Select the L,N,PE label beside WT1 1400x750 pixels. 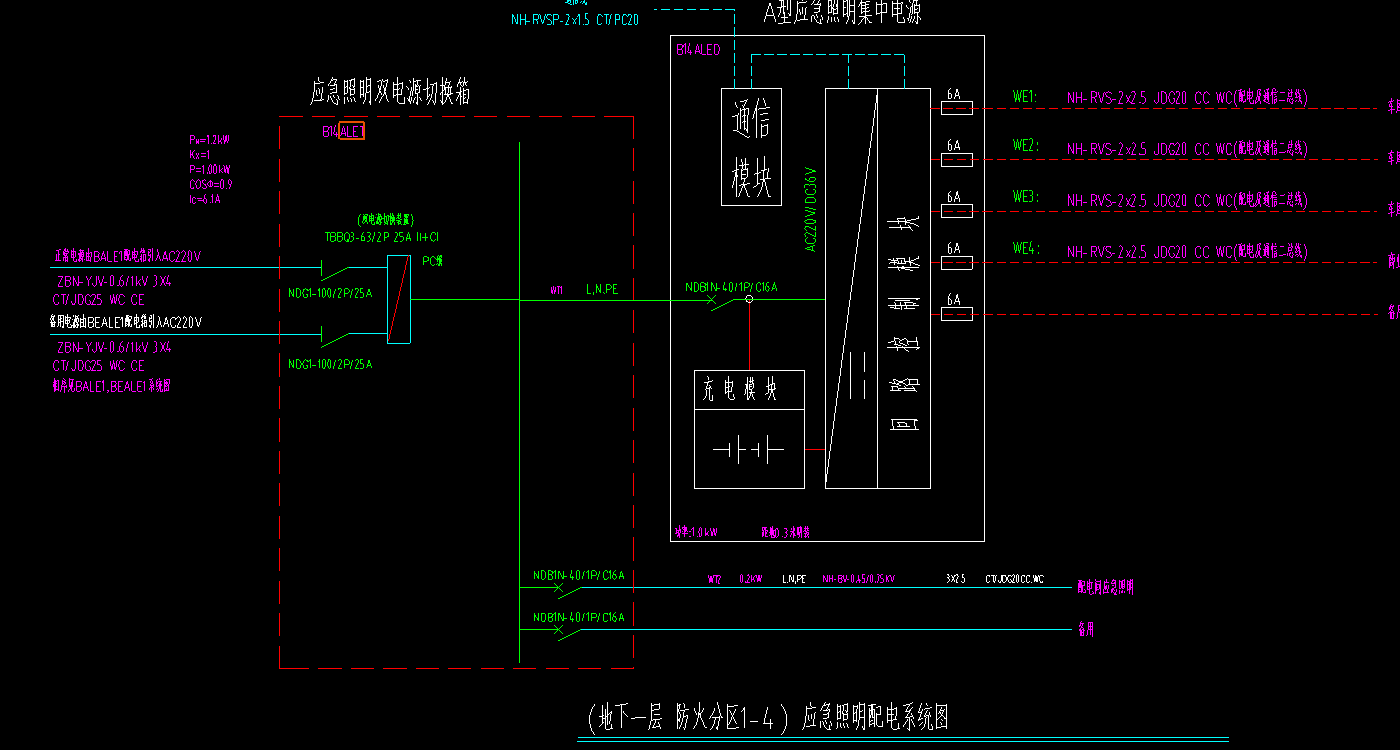pyautogui.click(x=602, y=289)
